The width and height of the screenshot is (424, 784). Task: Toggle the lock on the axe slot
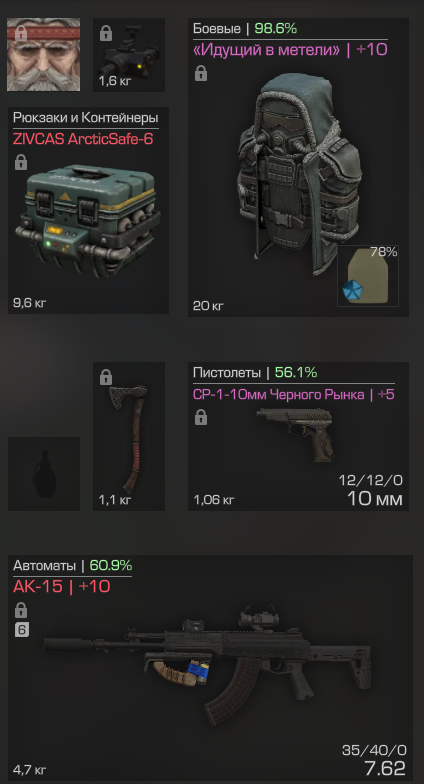(106, 377)
